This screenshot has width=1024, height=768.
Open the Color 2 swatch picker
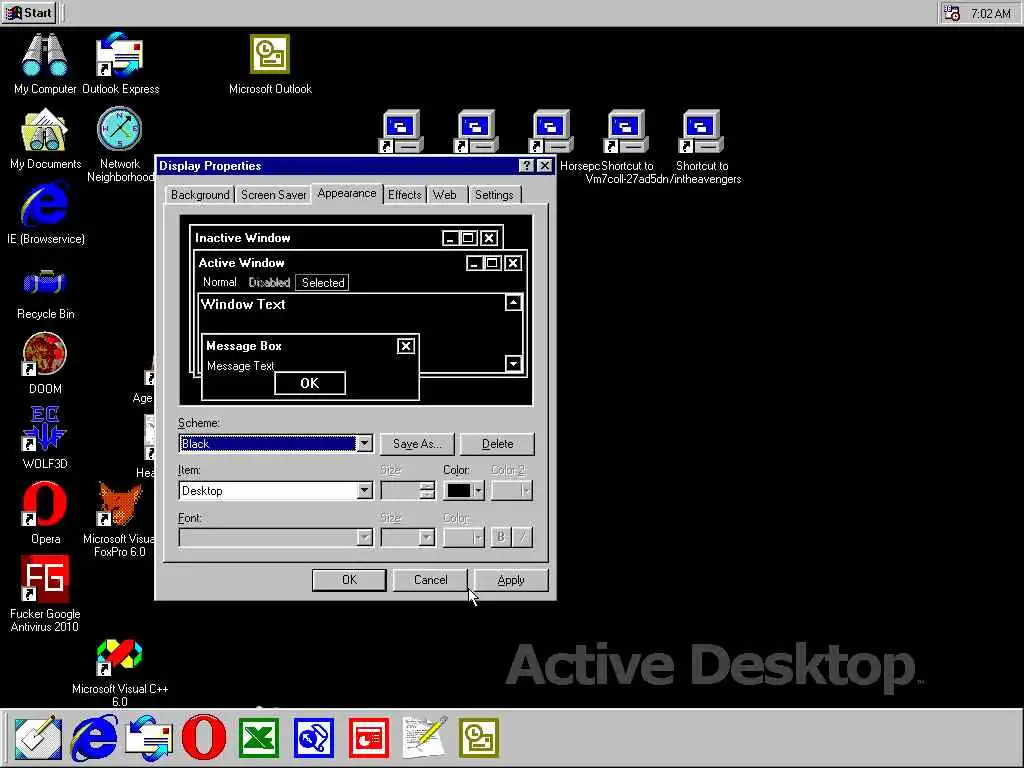[511, 491]
